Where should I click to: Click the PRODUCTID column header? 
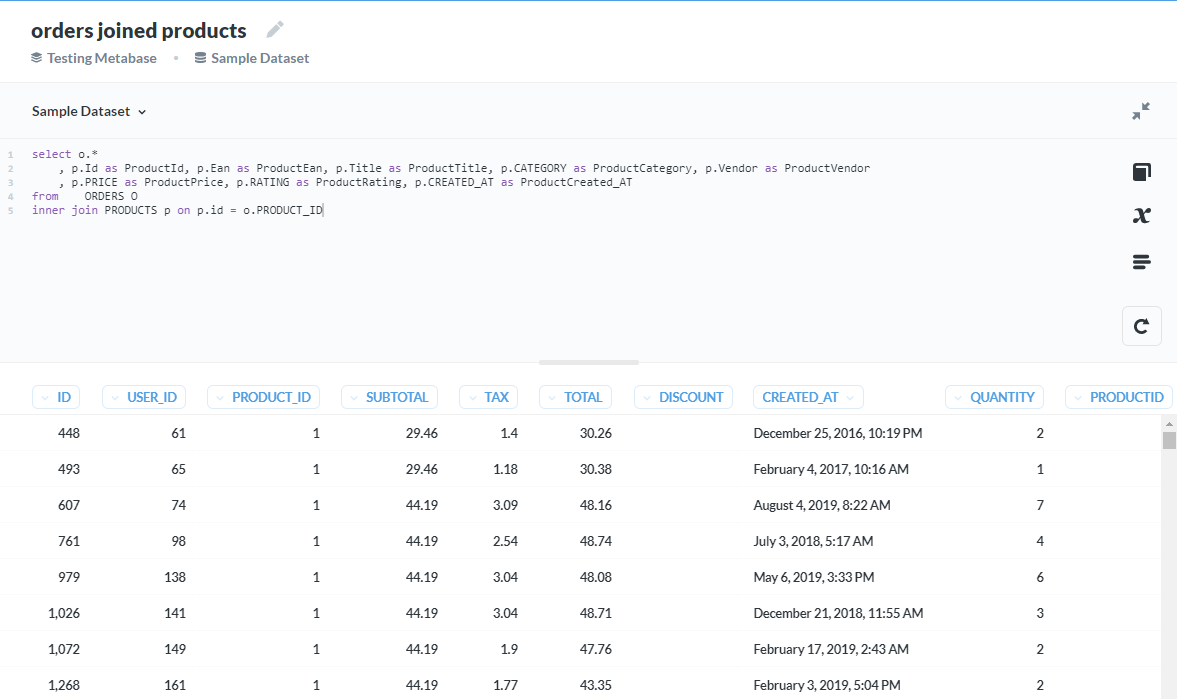point(1119,397)
